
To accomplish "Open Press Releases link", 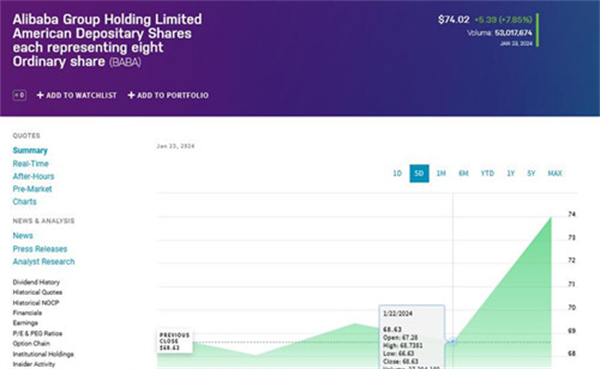I will (x=40, y=249).
